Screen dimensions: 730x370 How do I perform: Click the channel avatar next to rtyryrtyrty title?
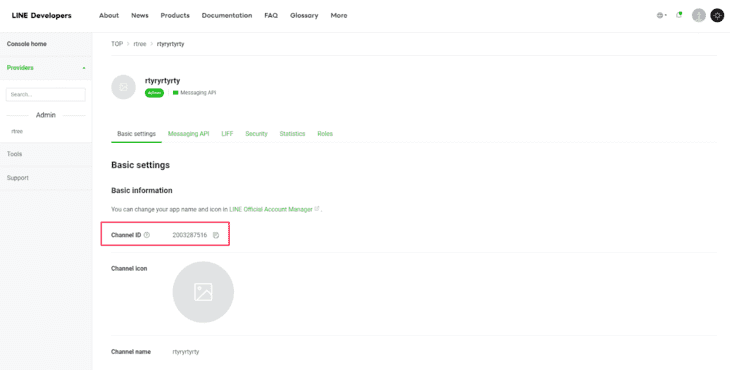[x=123, y=87]
